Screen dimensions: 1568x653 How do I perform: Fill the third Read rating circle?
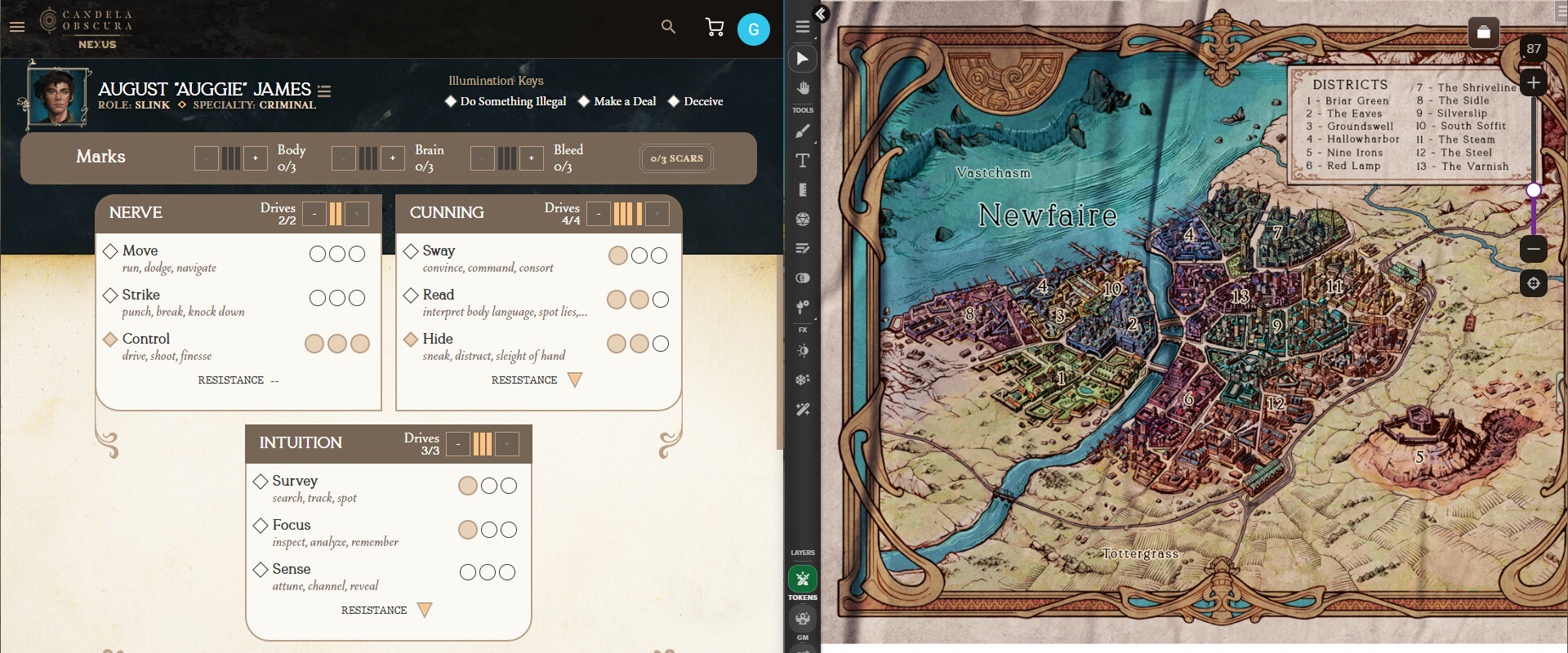[661, 300]
